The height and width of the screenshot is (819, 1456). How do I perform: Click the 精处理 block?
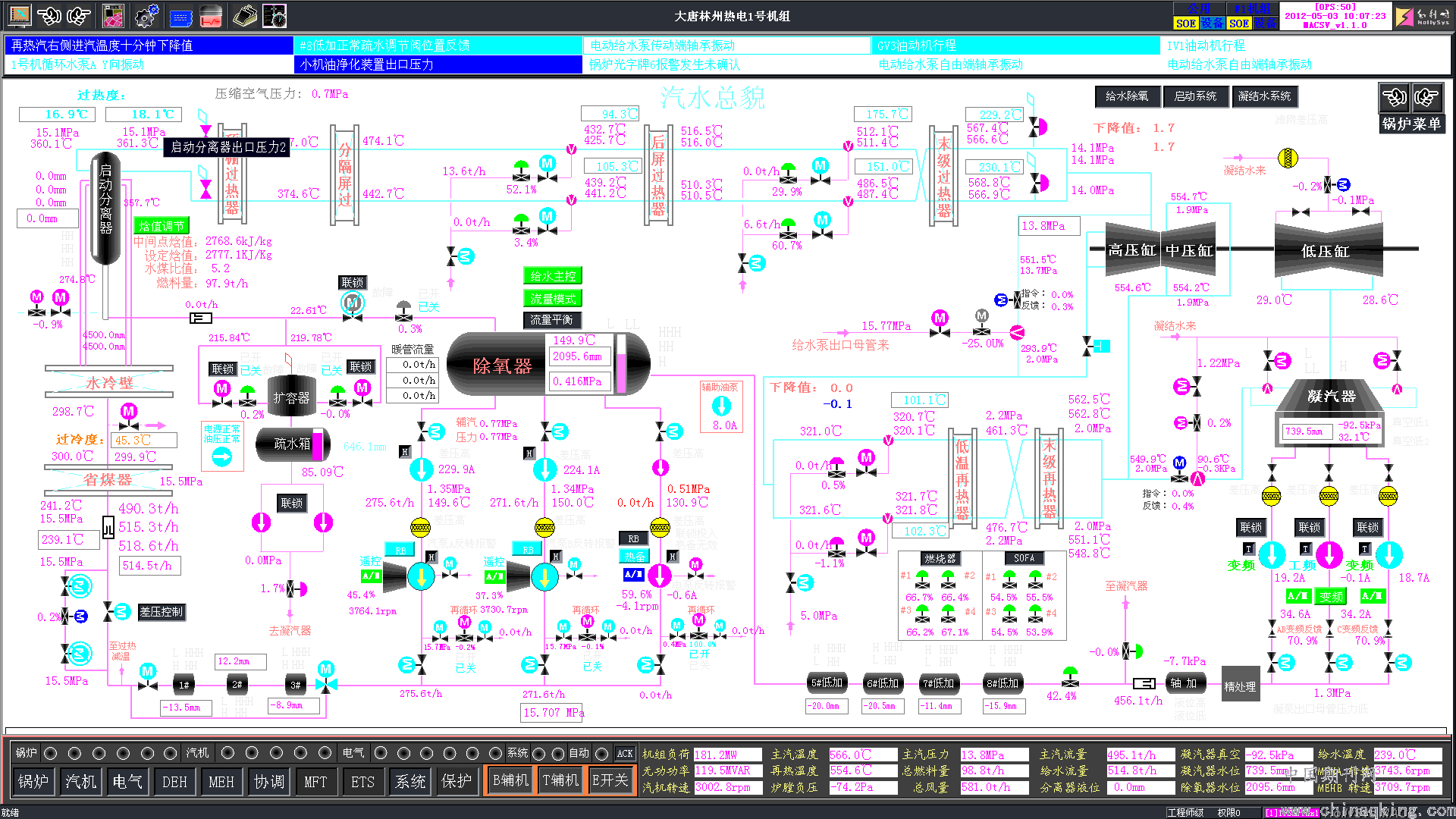coord(1240,686)
